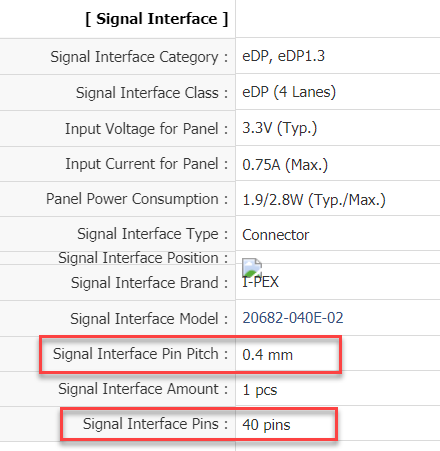Screen dimensions: 440x451
Task: Click the Signal Interface section header
Action: [x=157, y=19]
